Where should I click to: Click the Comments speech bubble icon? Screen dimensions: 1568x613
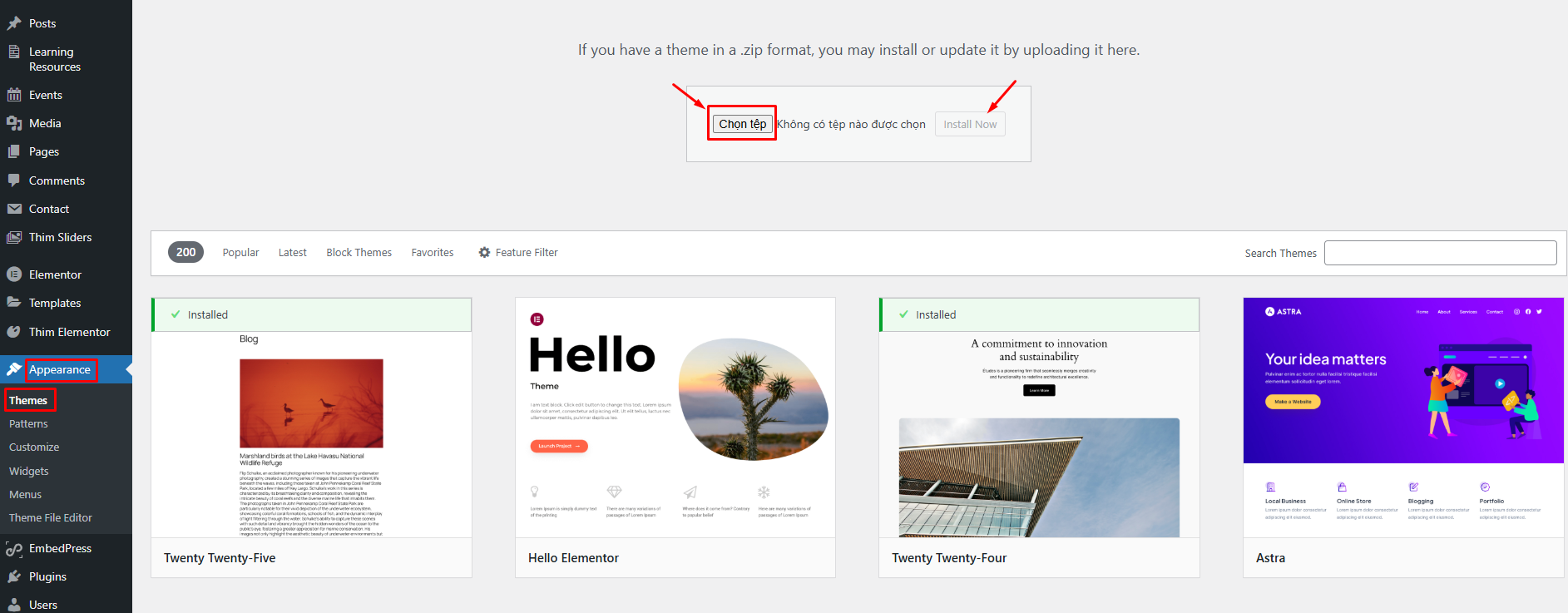(14, 180)
